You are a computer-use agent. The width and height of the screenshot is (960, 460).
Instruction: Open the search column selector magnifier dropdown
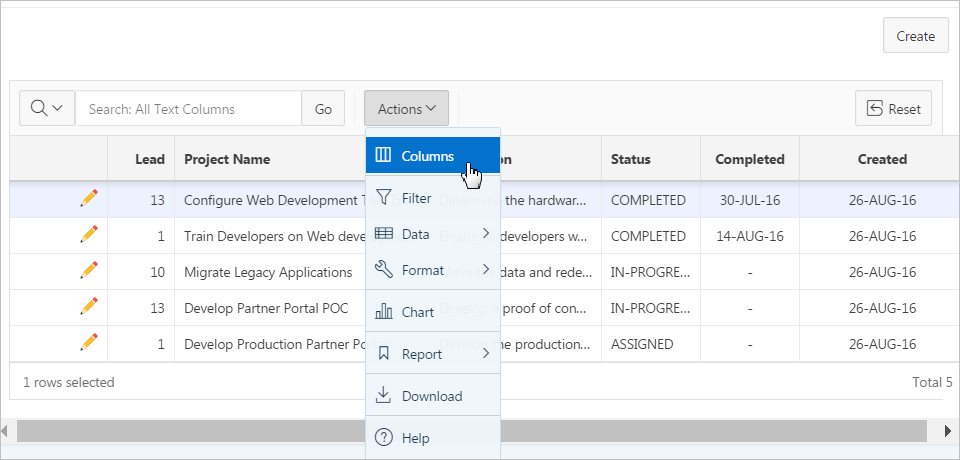[x=47, y=109]
